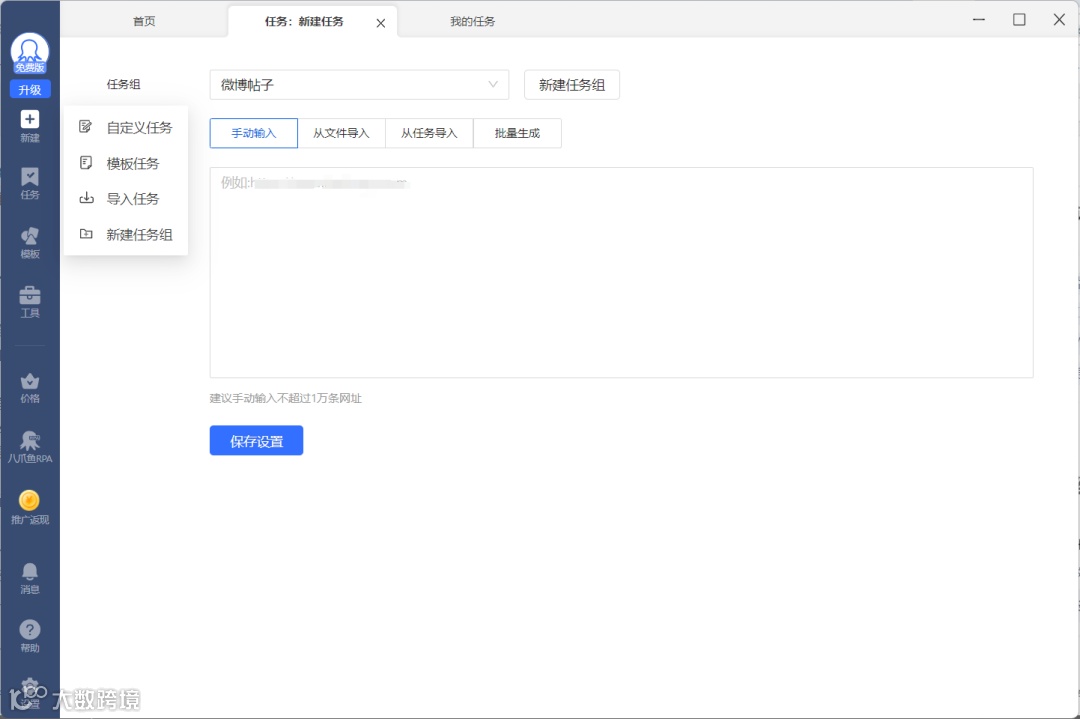
Task: Switch to the 我的任务 tab
Action: click(472, 21)
